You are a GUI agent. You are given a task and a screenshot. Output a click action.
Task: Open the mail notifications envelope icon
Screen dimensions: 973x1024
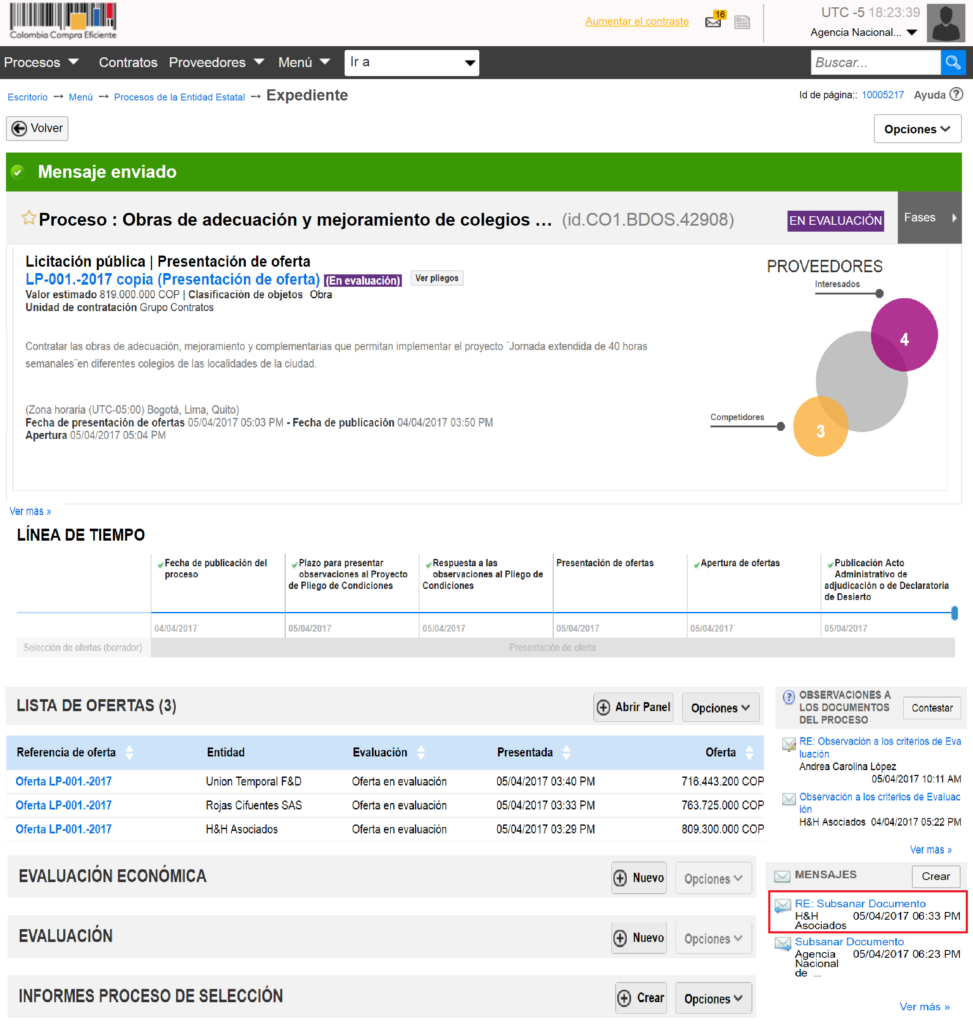713,22
